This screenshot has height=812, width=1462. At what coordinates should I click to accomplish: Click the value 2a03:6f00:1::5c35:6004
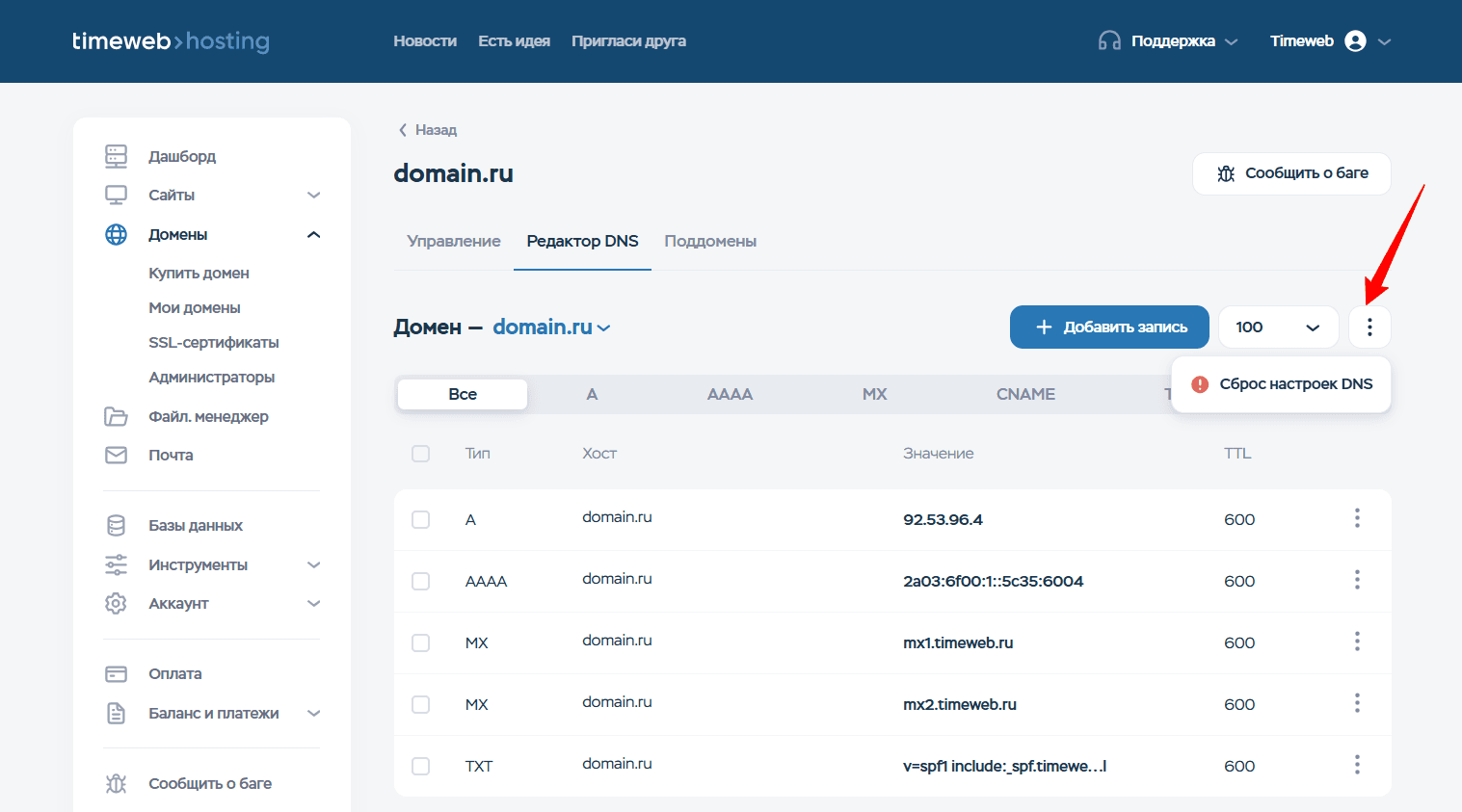pyautogui.click(x=993, y=581)
